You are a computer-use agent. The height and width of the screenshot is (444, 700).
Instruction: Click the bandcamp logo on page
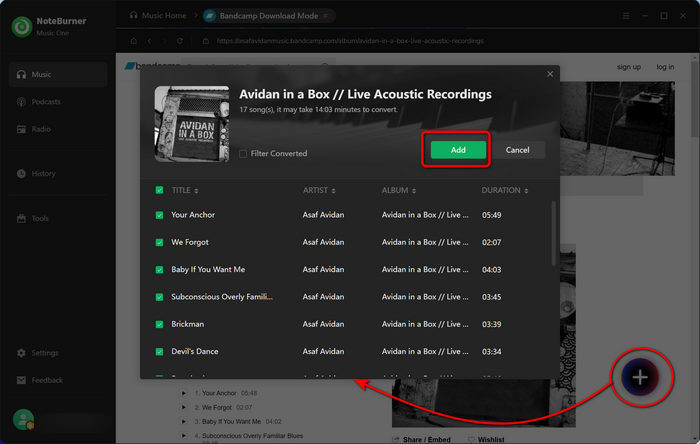[x=153, y=66]
